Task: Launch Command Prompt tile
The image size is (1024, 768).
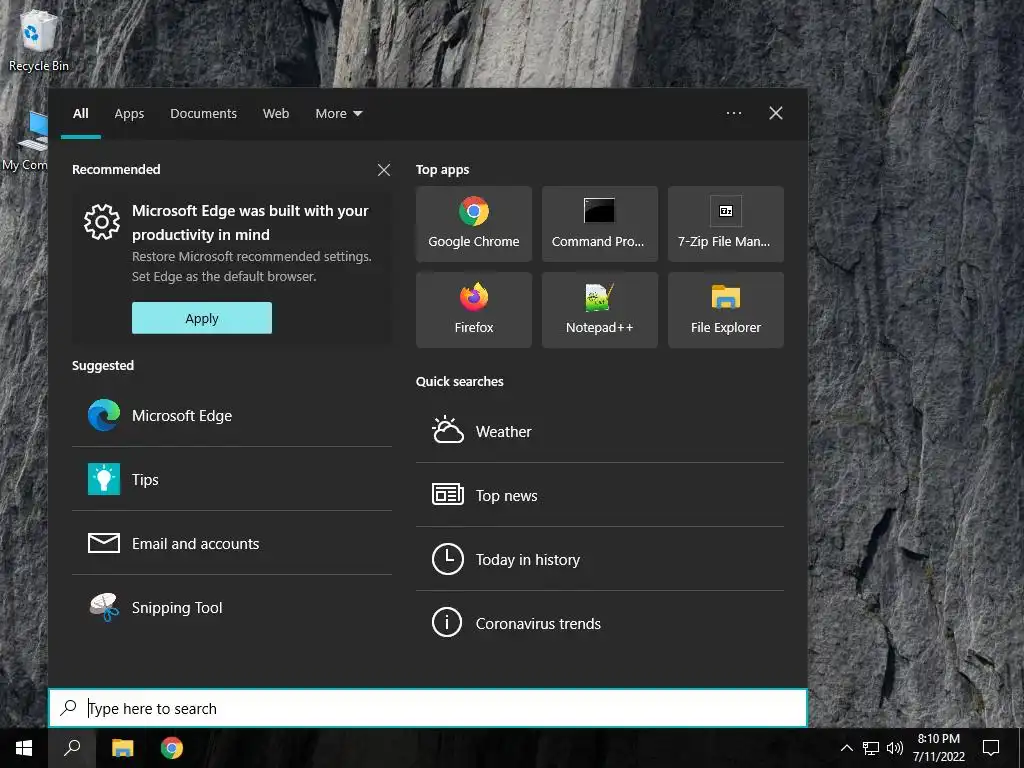Action: click(600, 223)
